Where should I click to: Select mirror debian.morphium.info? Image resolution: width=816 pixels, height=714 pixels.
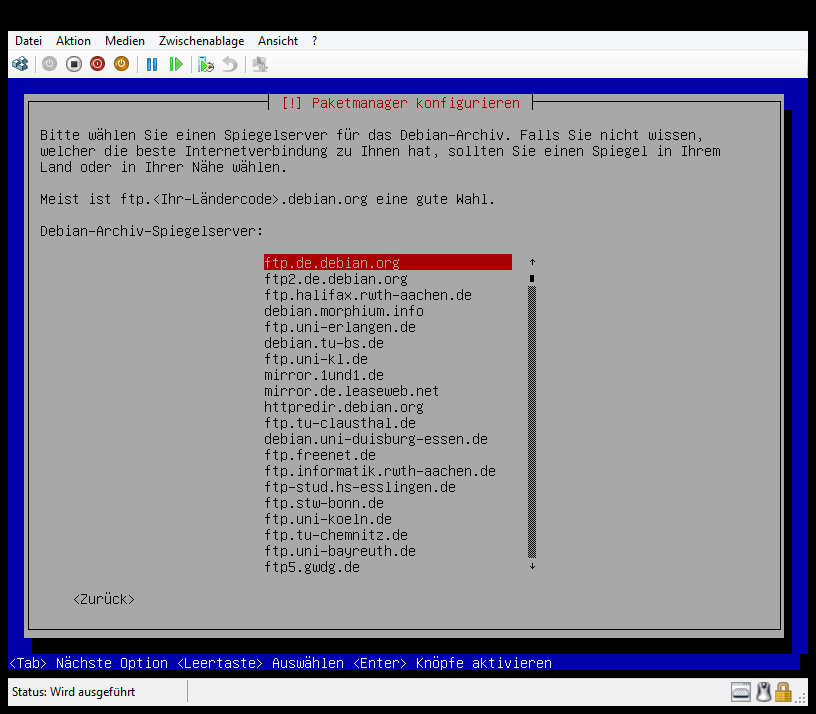pyautogui.click(x=344, y=311)
